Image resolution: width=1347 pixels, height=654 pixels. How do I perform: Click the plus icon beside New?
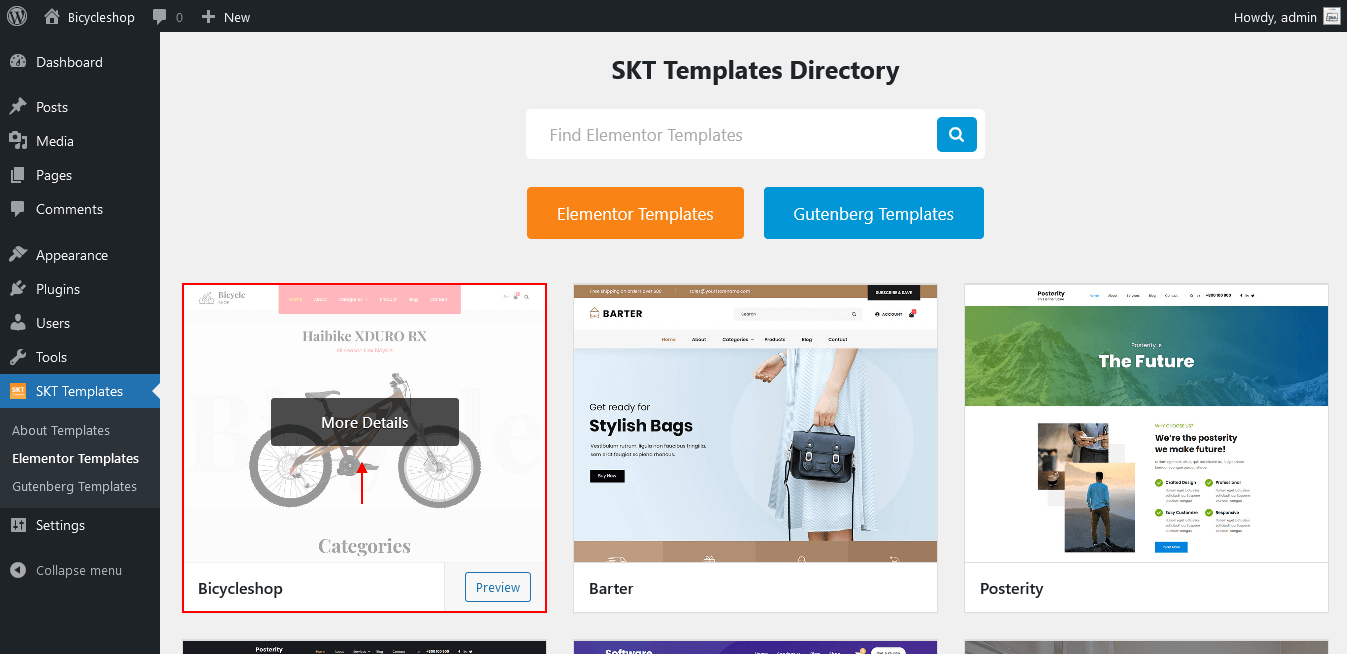[208, 17]
